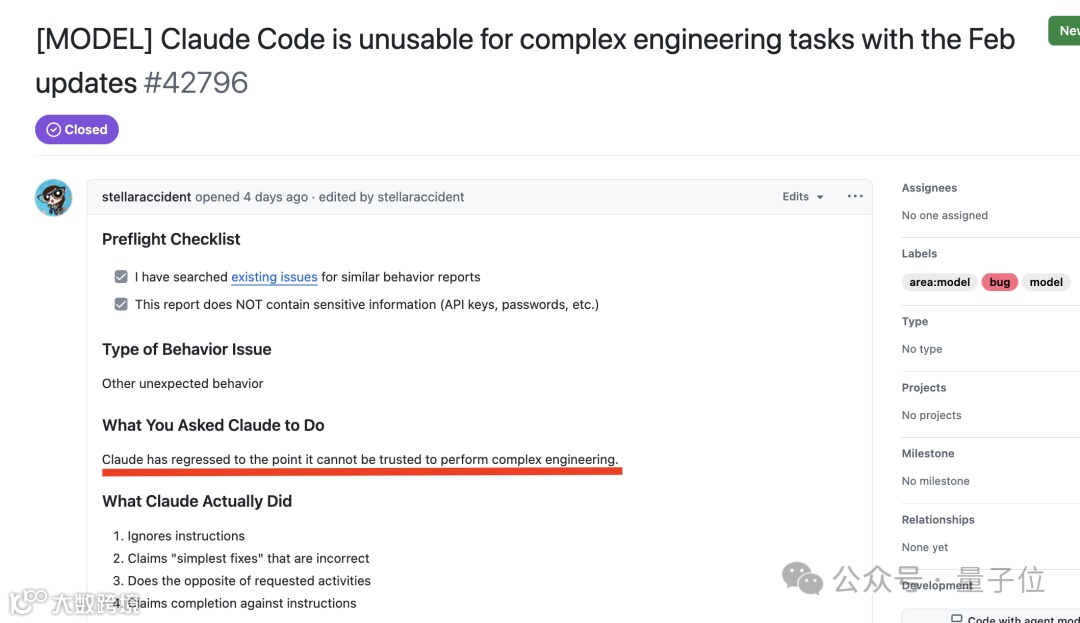Click the green New issue button

tap(1064, 30)
